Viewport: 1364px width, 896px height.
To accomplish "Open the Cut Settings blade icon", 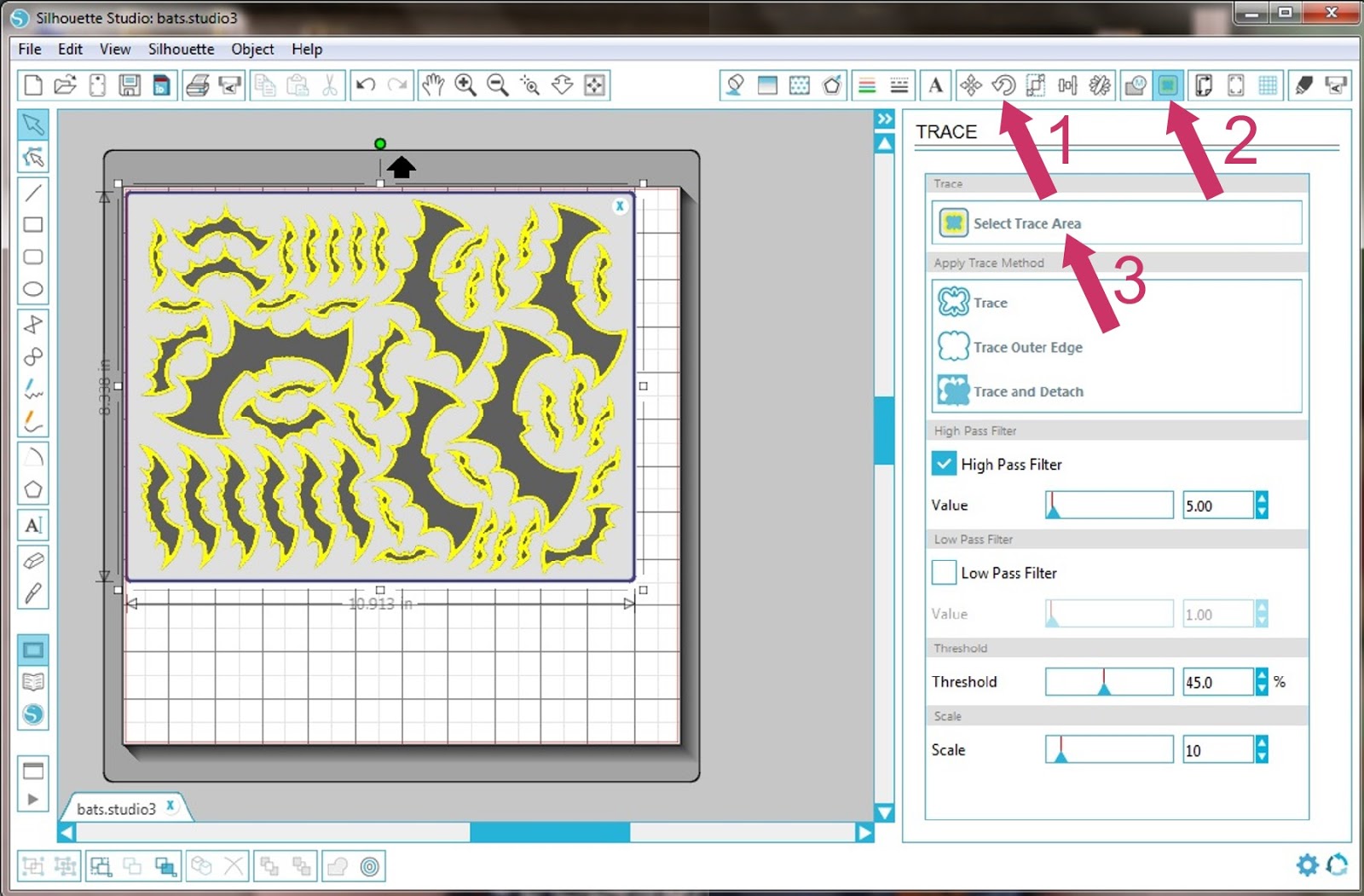I will pyautogui.click(x=1304, y=85).
